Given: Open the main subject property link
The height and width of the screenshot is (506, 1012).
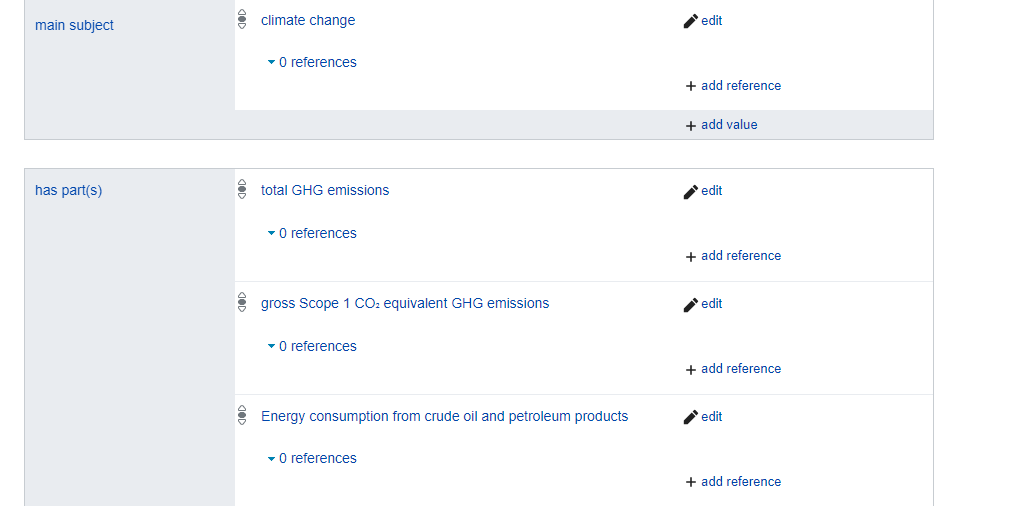Looking at the screenshot, I should point(74,25).
